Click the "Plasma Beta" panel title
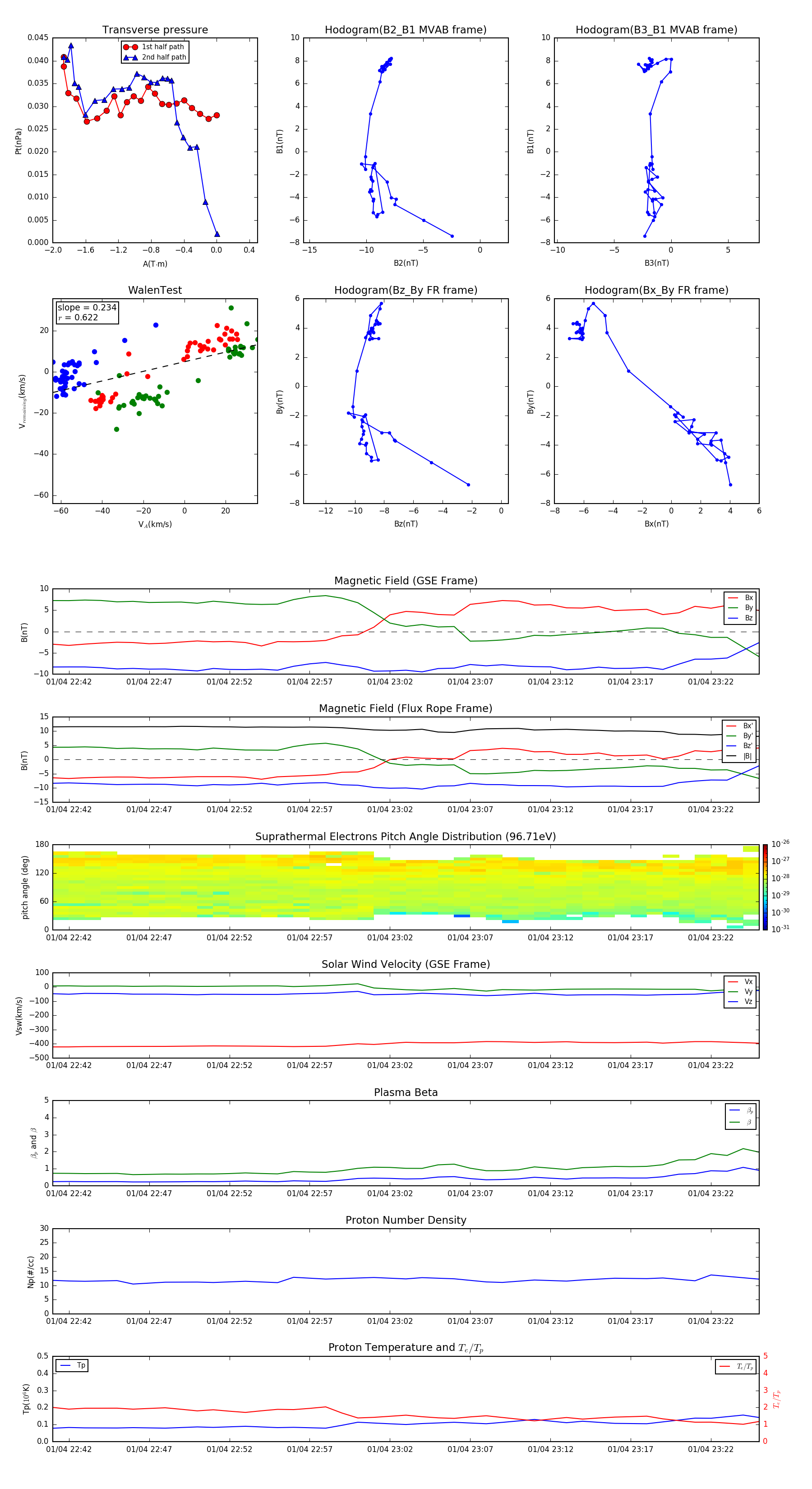 406,1092
